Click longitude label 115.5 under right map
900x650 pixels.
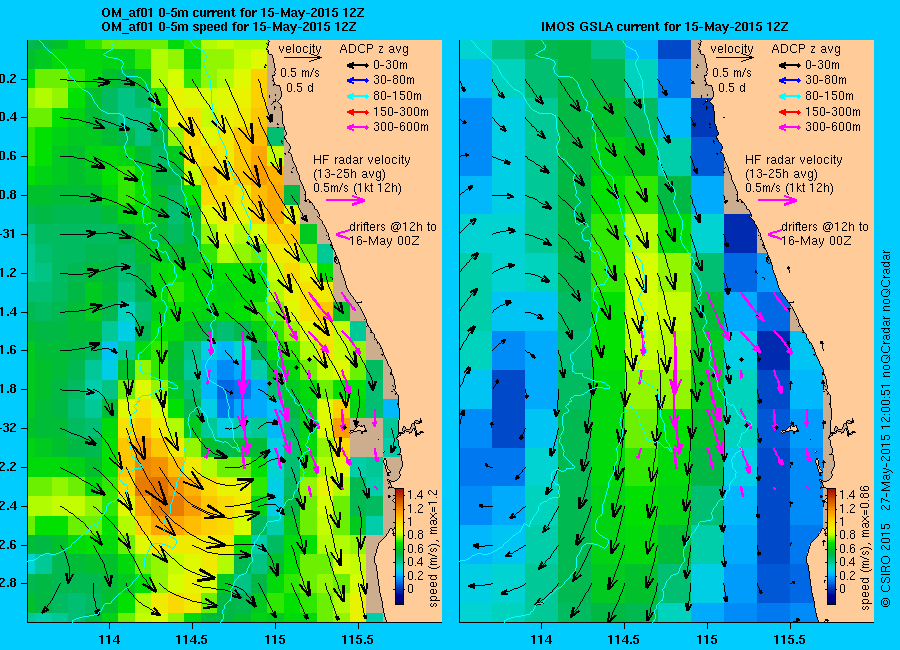point(790,640)
